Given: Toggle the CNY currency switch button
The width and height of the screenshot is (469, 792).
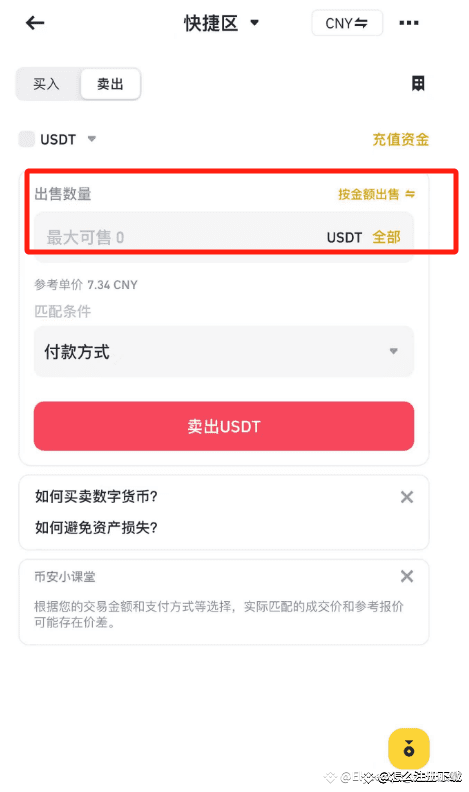Looking at the screenshot, I should pos(347,23).
